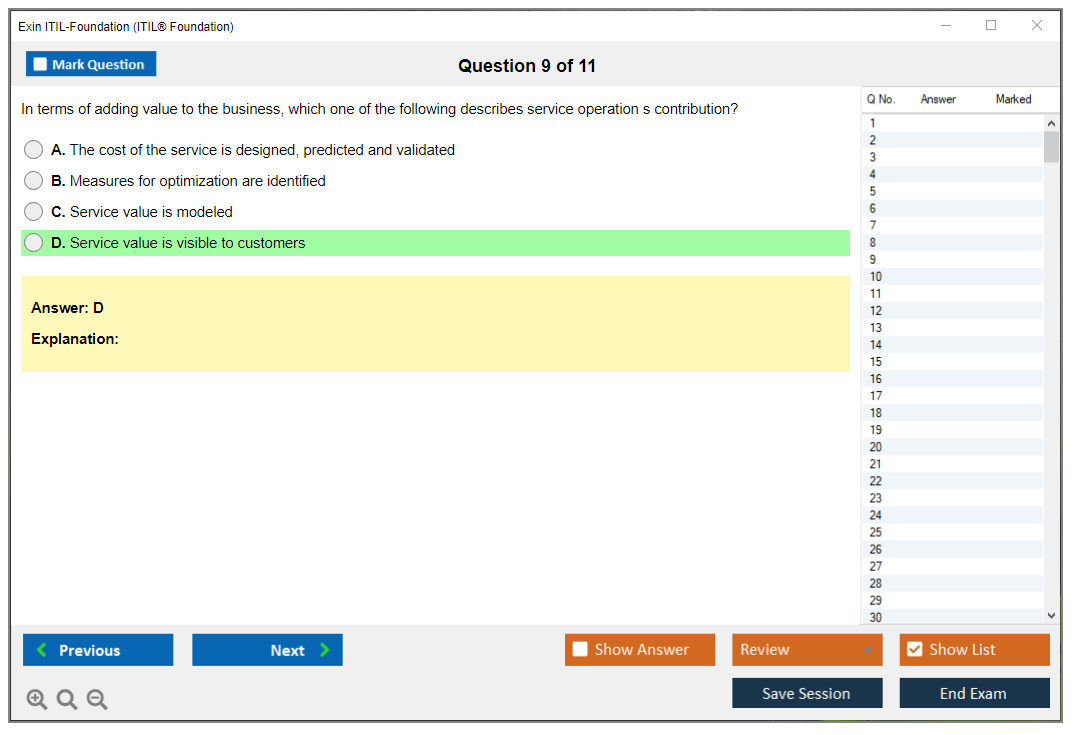Click the zoom out magnifier icon
1075x735 pixels.
click(x=97, y=700)
